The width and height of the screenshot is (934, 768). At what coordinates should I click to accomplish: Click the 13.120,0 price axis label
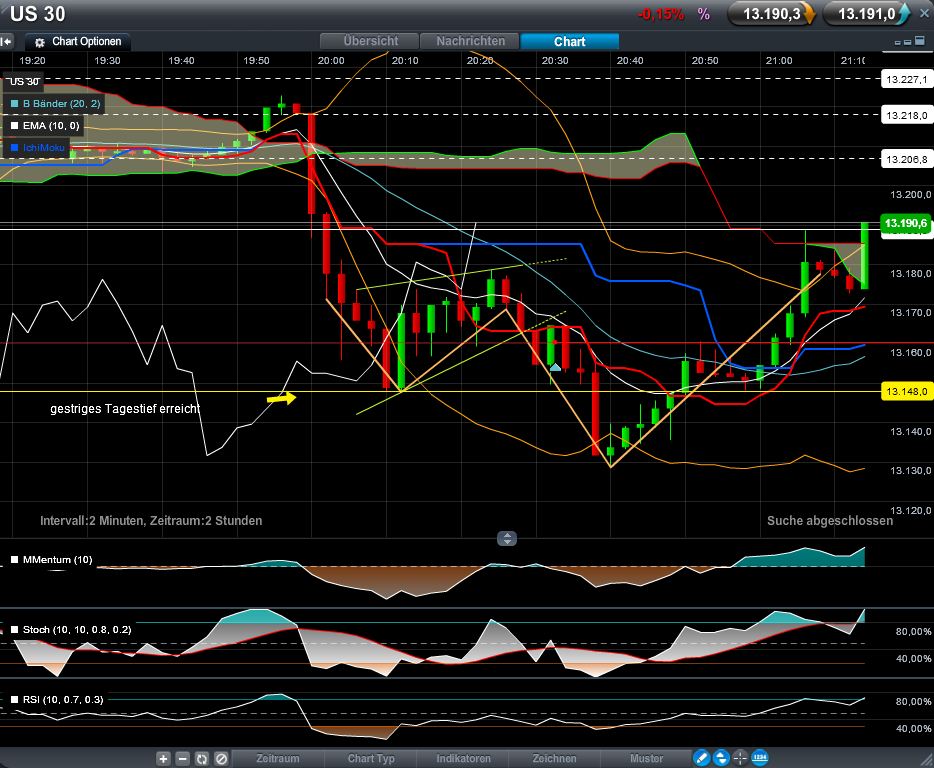click(x=910, y=511)
